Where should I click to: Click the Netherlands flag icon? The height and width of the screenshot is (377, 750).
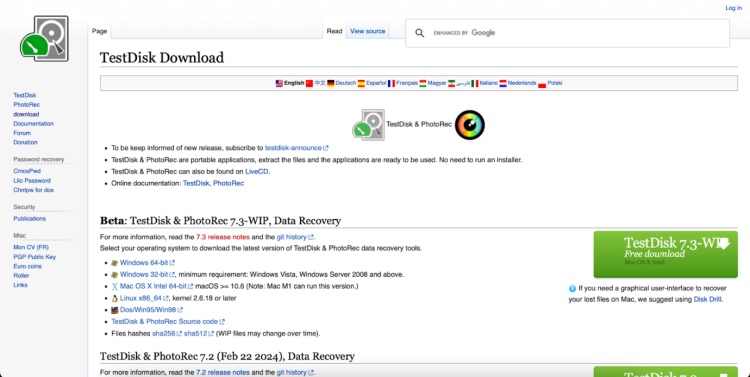pos(503,83)
